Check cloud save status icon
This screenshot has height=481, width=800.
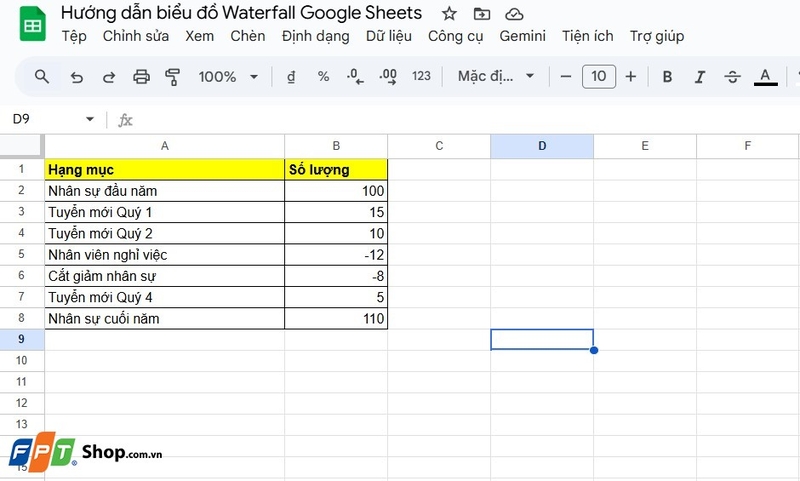[514, 14]
